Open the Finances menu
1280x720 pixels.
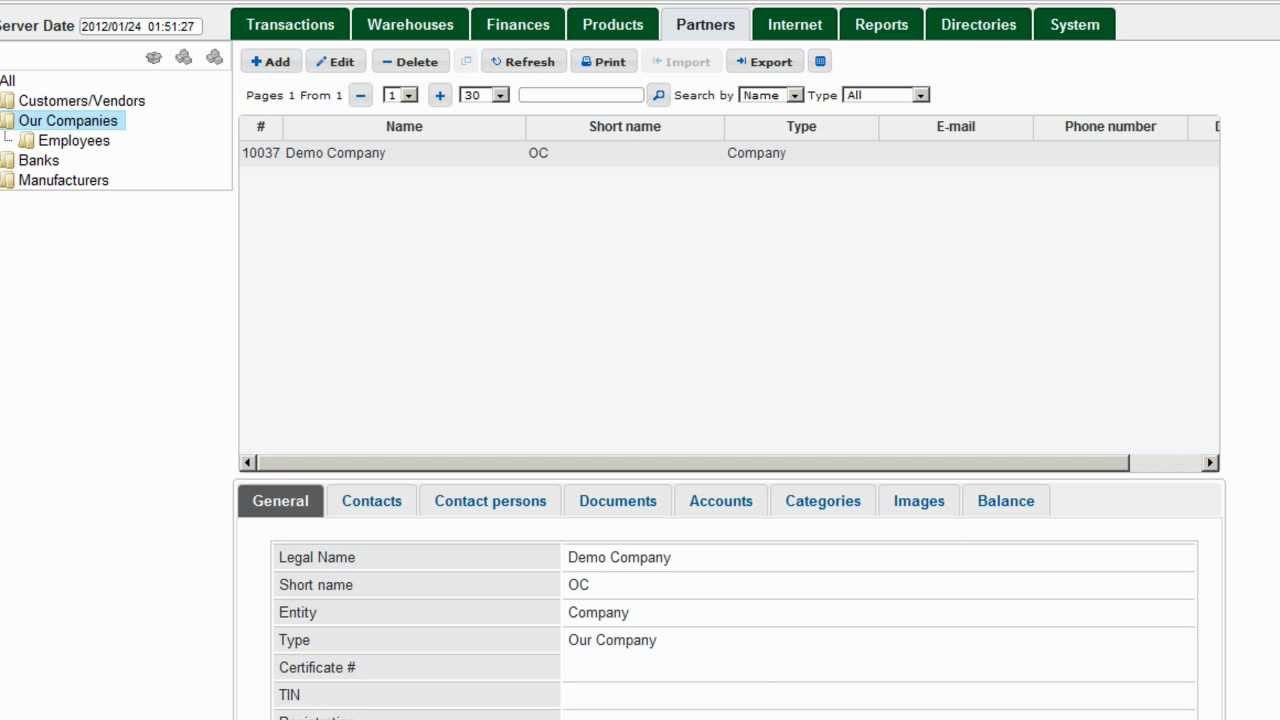coord(517,24)
